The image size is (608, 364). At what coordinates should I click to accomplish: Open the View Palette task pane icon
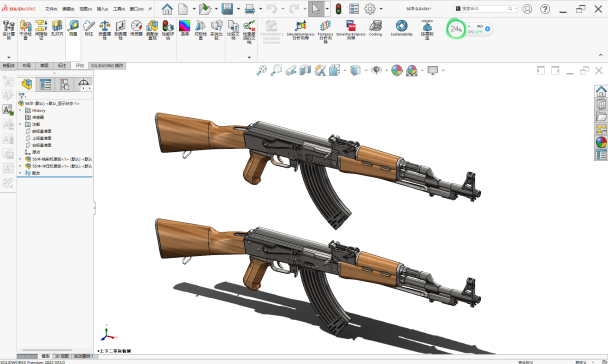pyautogui.click(x=601, y=129)
